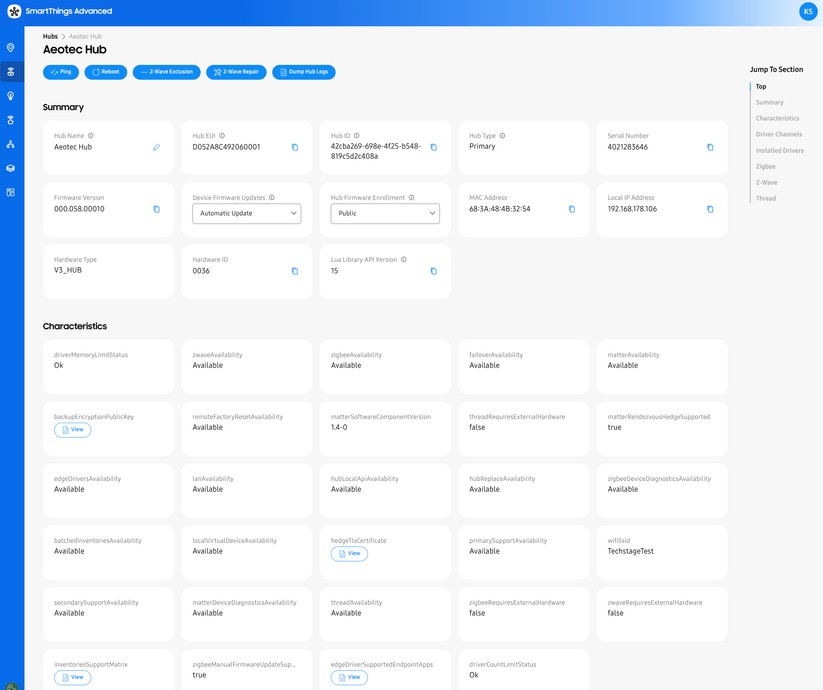Click the SmartThings logo in the header
823x690 pixels.
[12, 11]
